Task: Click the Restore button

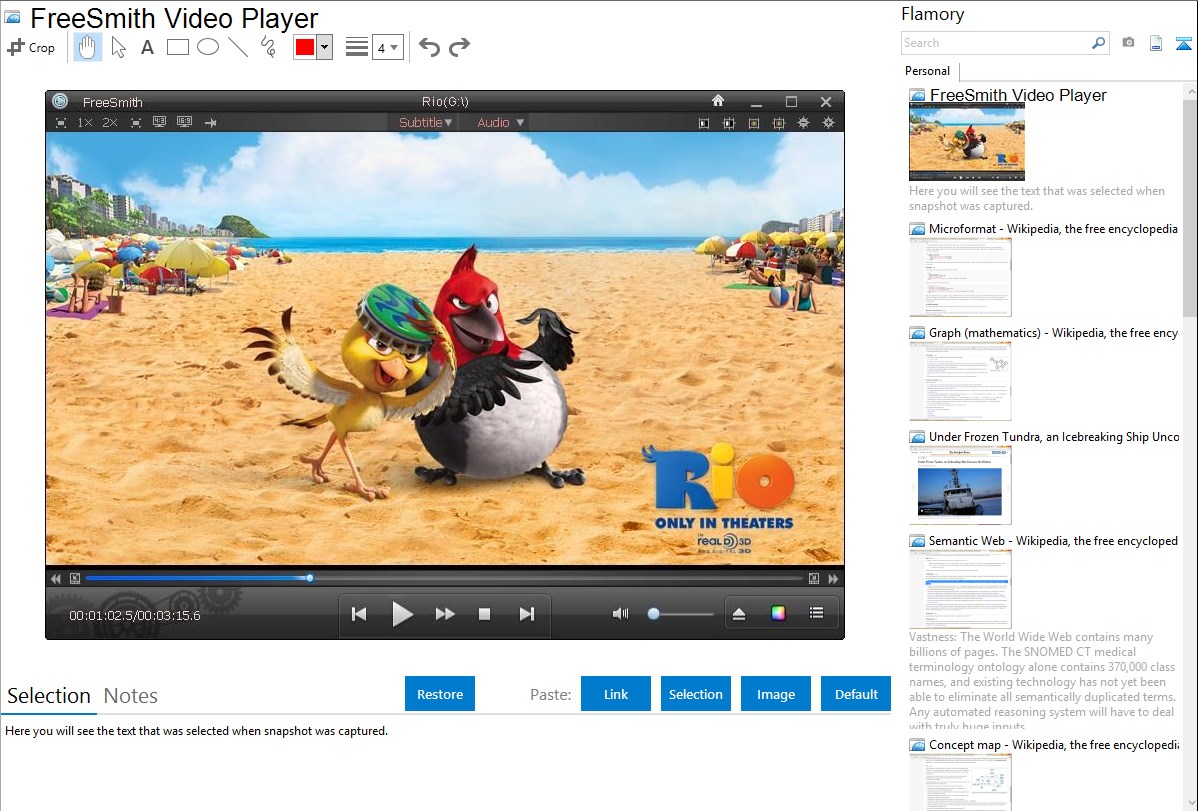Action: pos(440,694)
